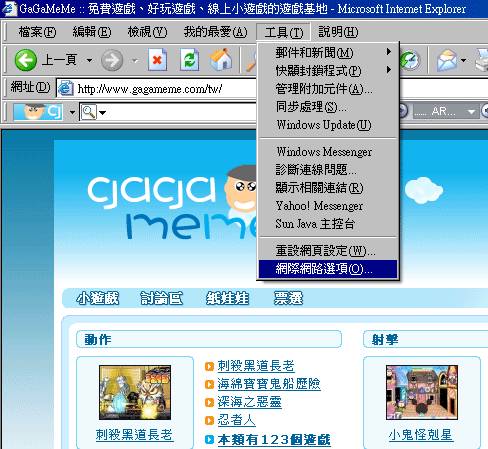This screenshot has height=449, width=488.
Task: Open the 小遊戲 site navigation tab
Action: tap(97, 298)
